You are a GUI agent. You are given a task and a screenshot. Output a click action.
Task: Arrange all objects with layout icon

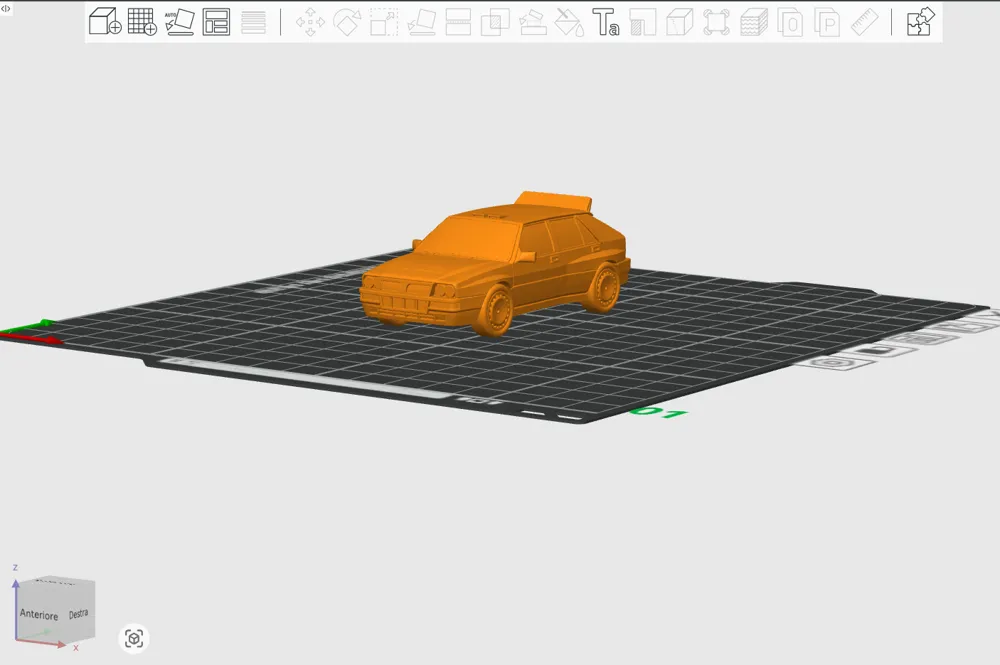tap(216, 22)
